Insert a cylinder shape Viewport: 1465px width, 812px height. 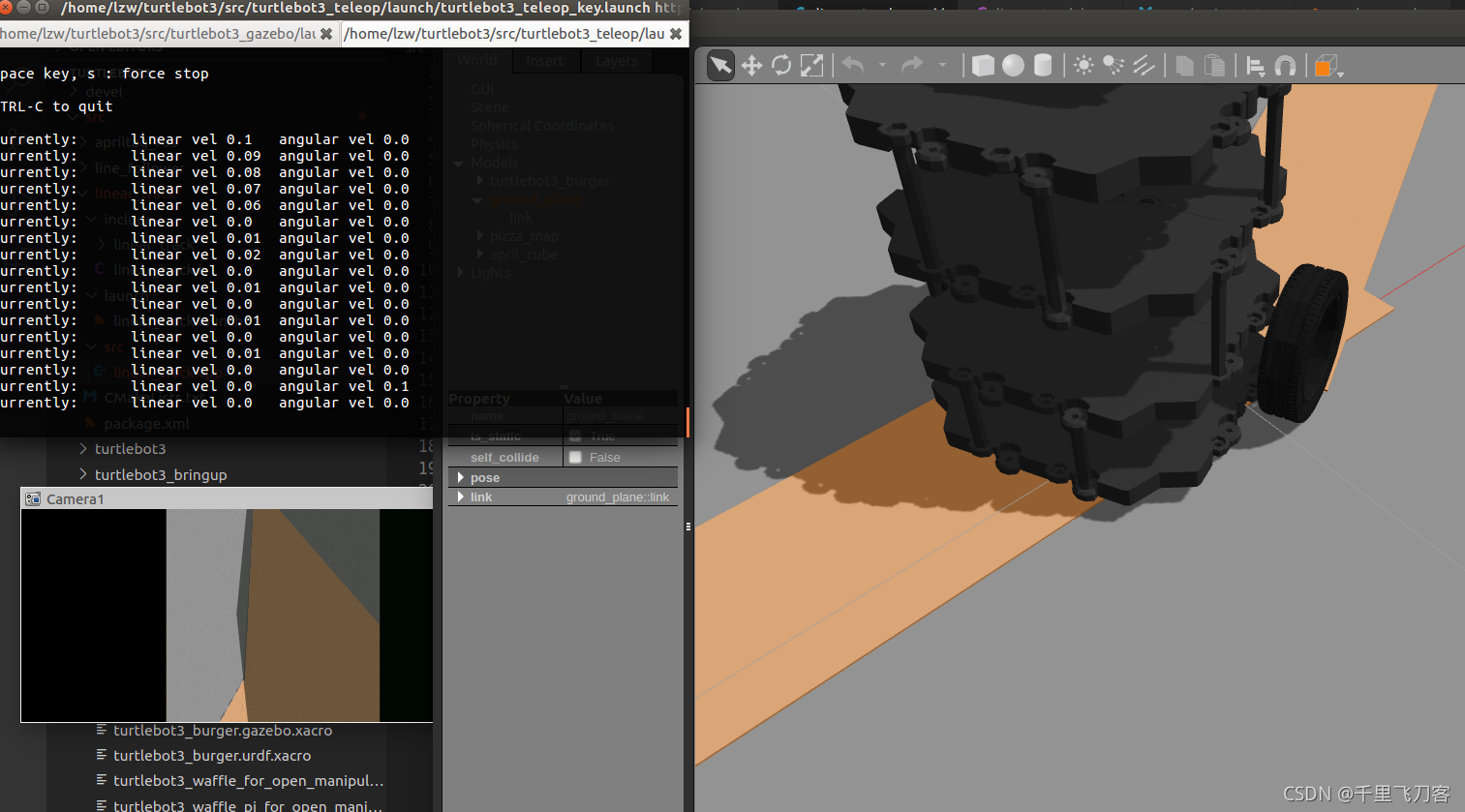coord(1043,66)
